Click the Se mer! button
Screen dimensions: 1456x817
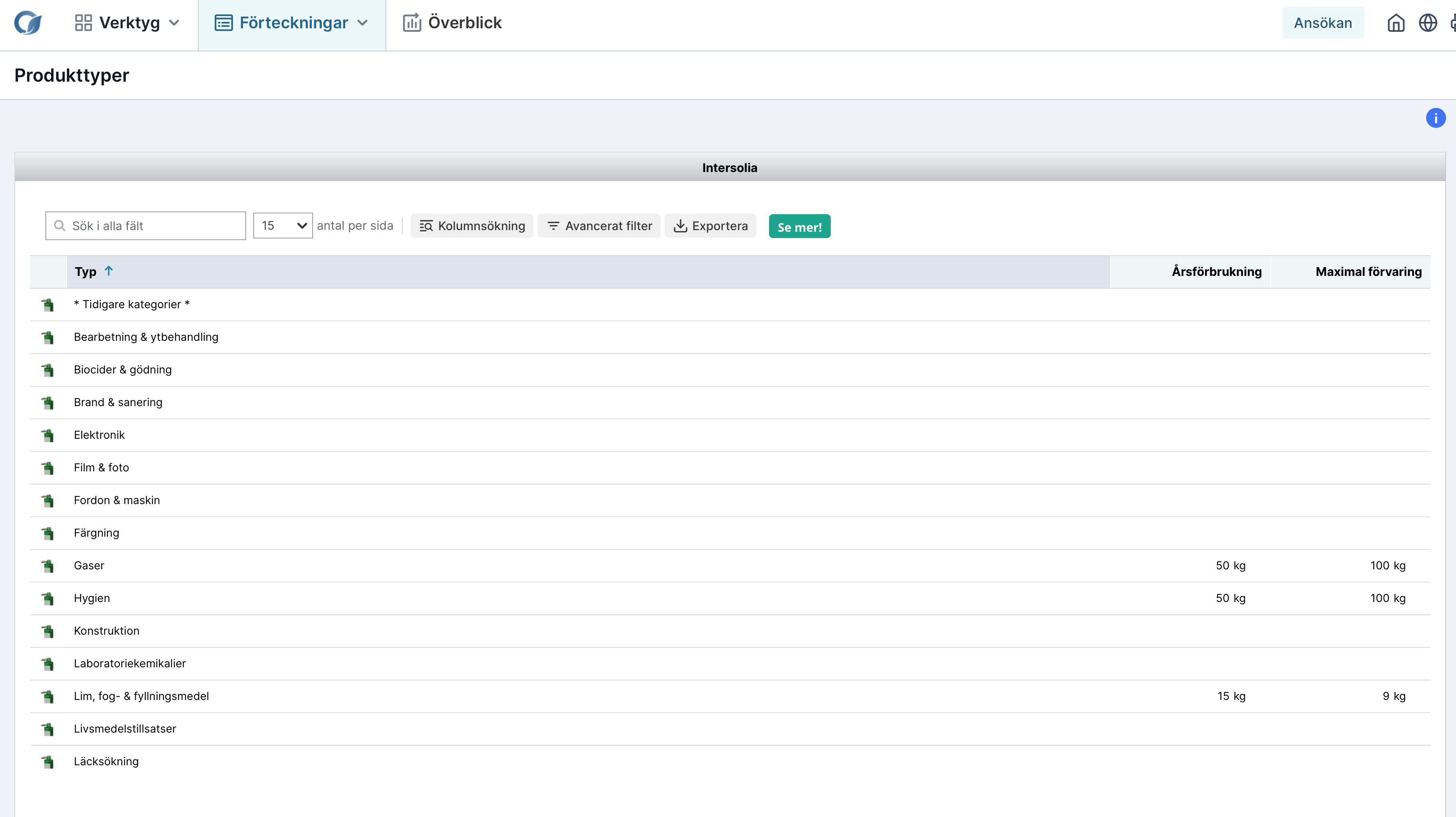click(x=799, y=227)
